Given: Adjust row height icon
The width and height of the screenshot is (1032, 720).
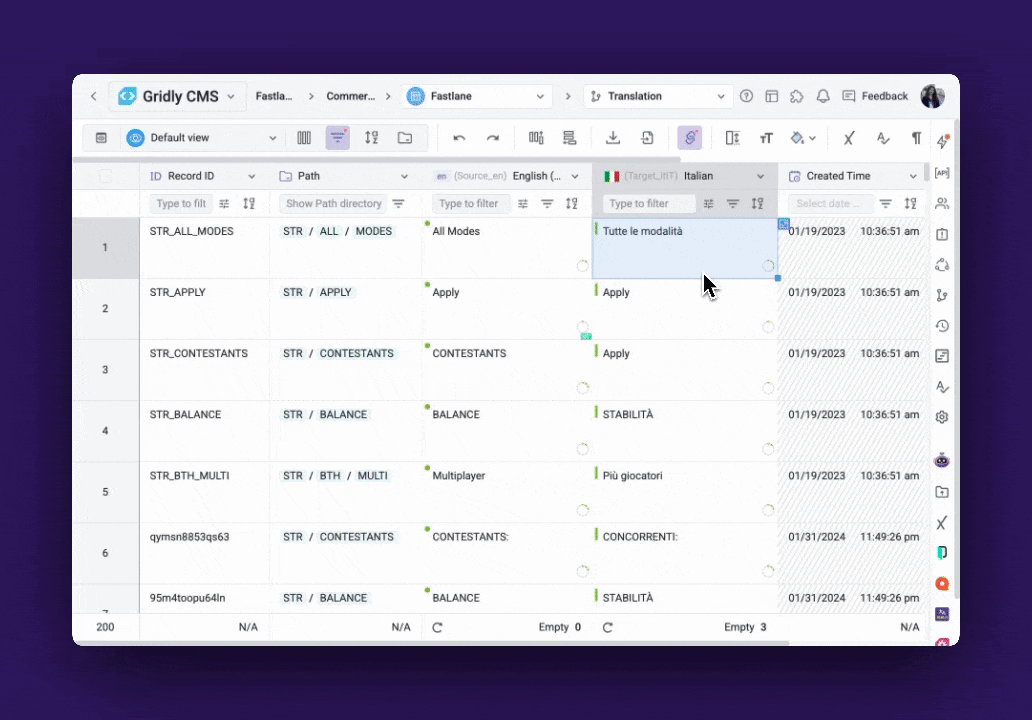Looking at the screenshot, I should tap(733, 138).
